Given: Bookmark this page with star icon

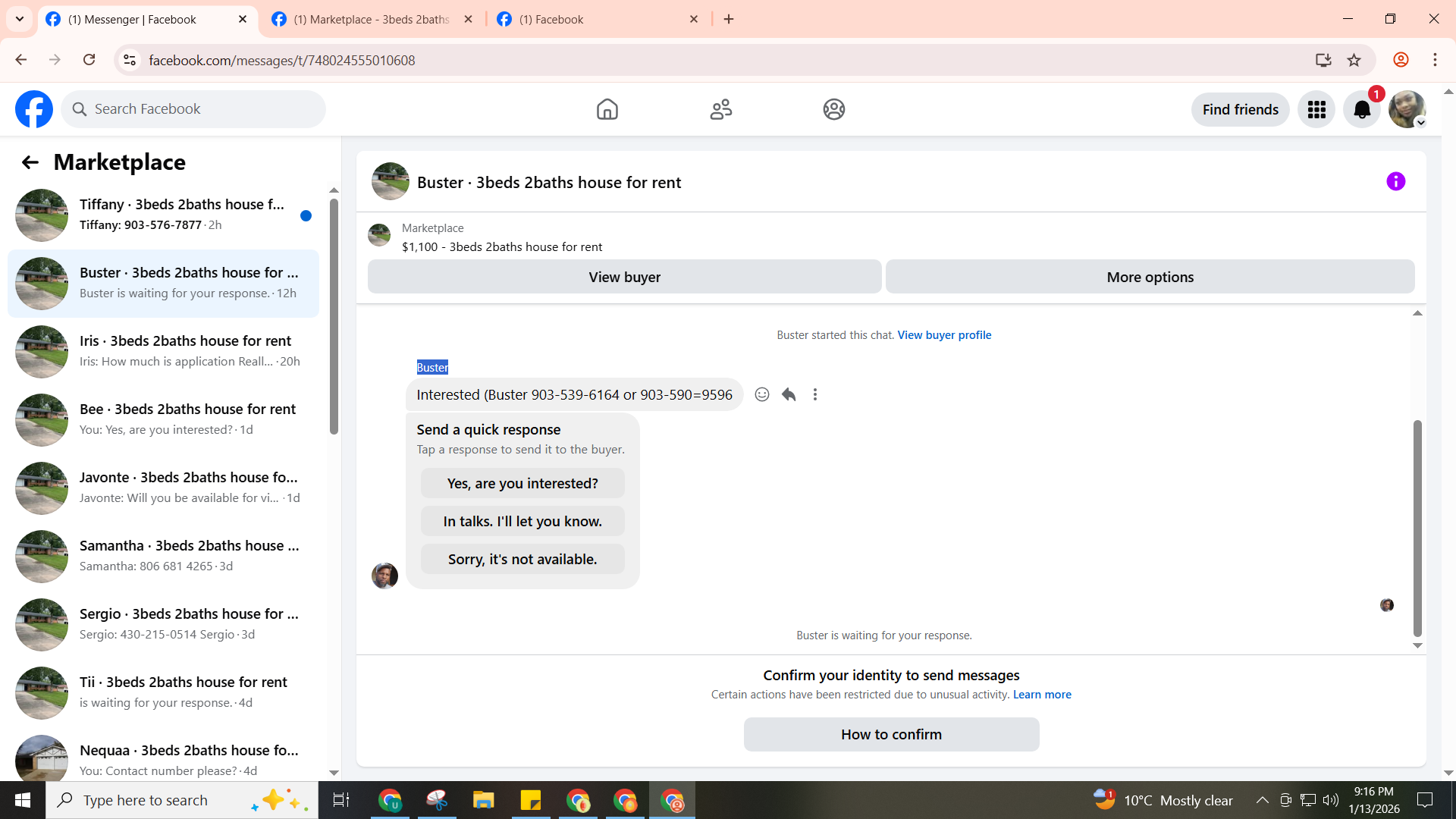Looking at the screenshot, I should (1354, 60).
